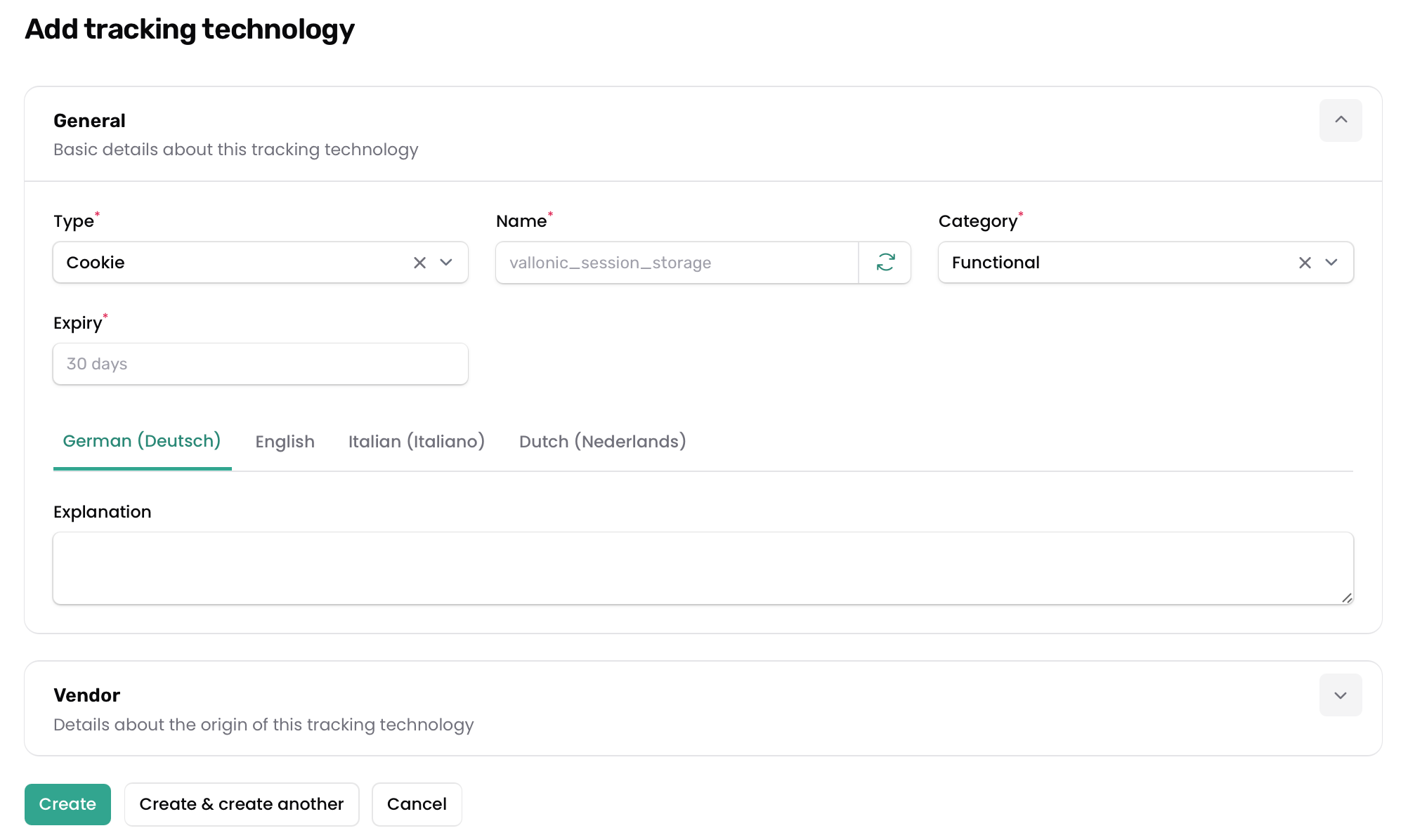Click the General section heading
Screen dimensions: 1408x840
click(x=89, y=121)
